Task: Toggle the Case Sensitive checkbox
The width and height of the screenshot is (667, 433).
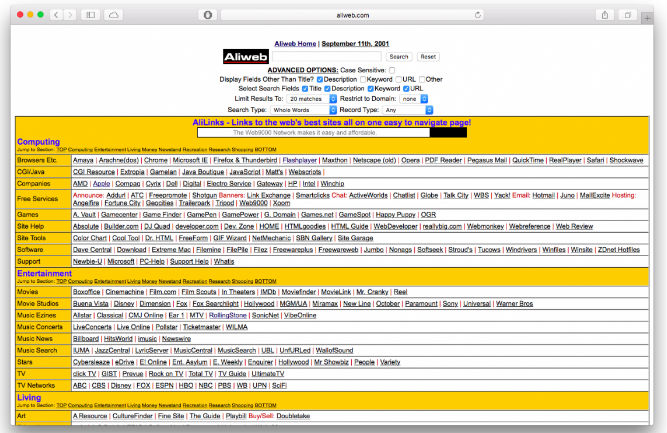Action: [x=392, y=70]
